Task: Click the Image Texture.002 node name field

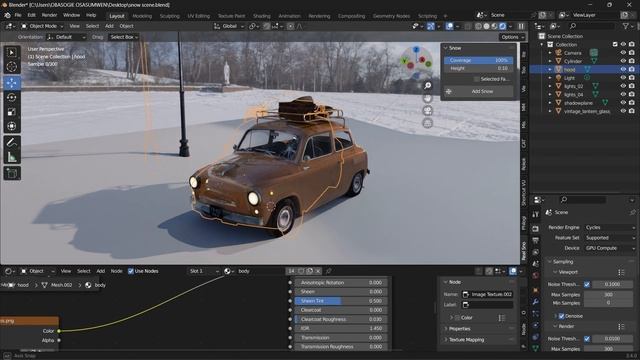Action: click(x=488, y=294)
